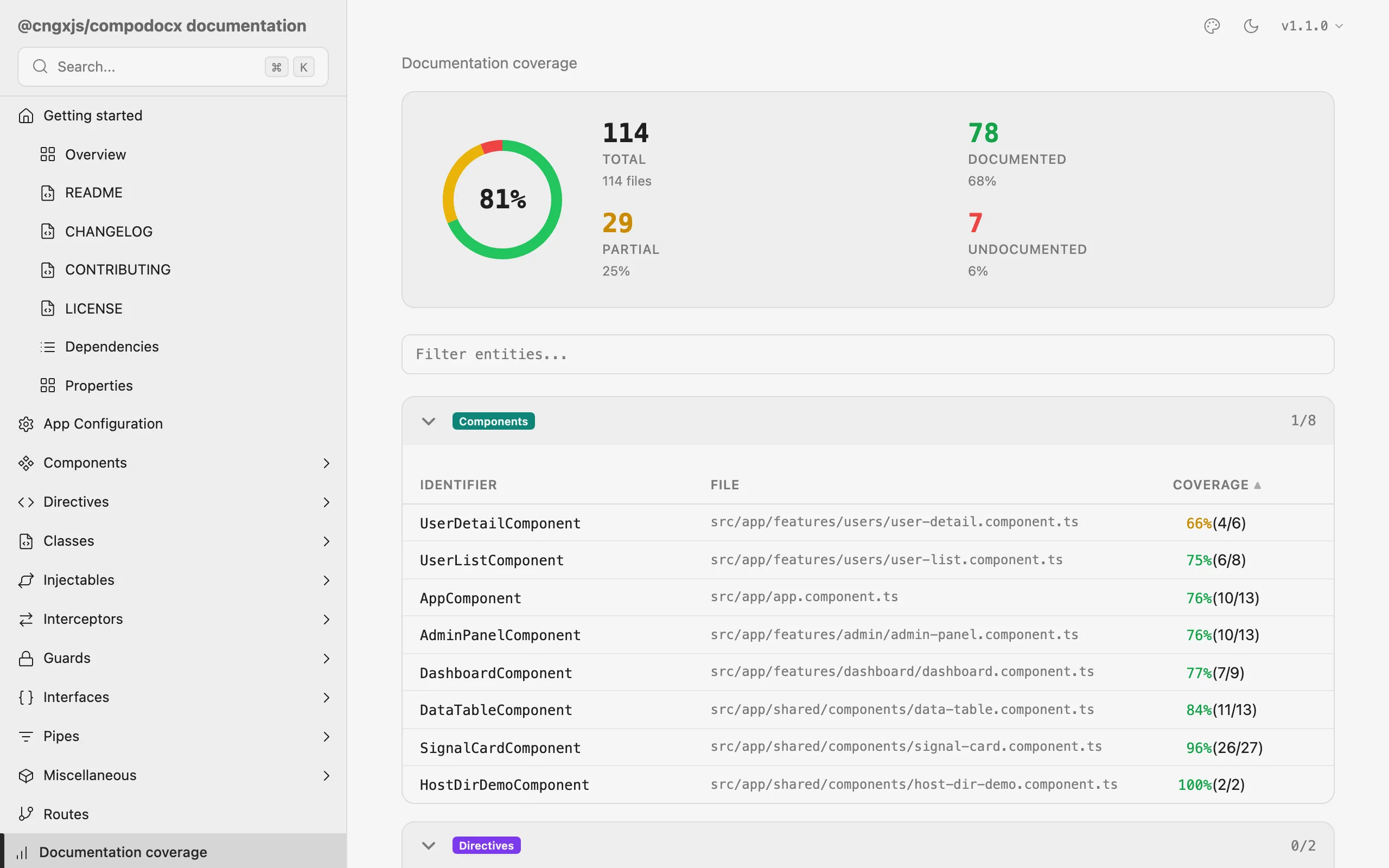The width and height of the screenshot is (1389, 868).
Task: Toggle dark mode moon icon
Action: point(1251,27)
